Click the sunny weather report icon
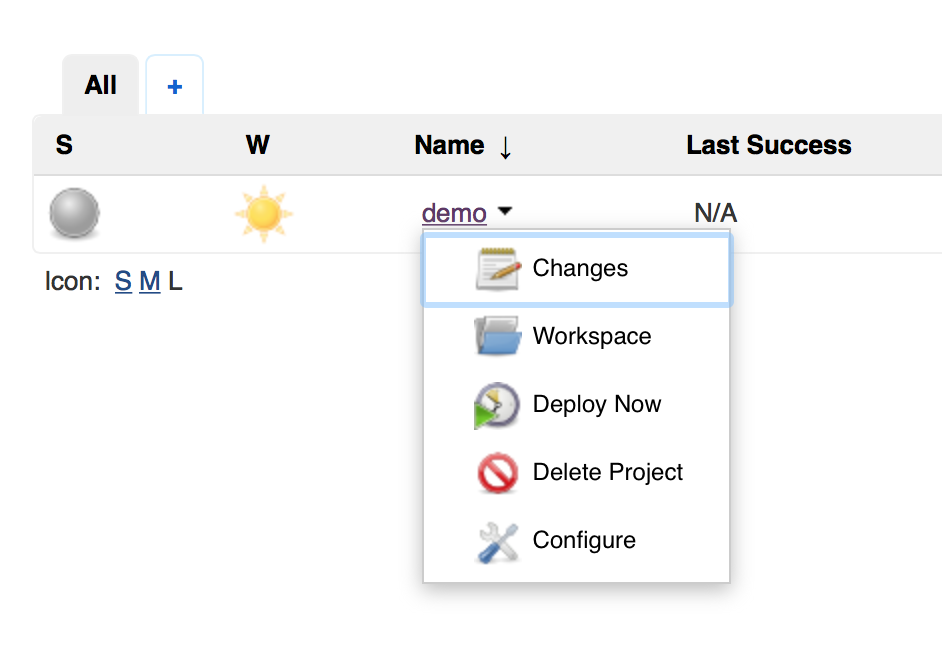 coord(263,213)
